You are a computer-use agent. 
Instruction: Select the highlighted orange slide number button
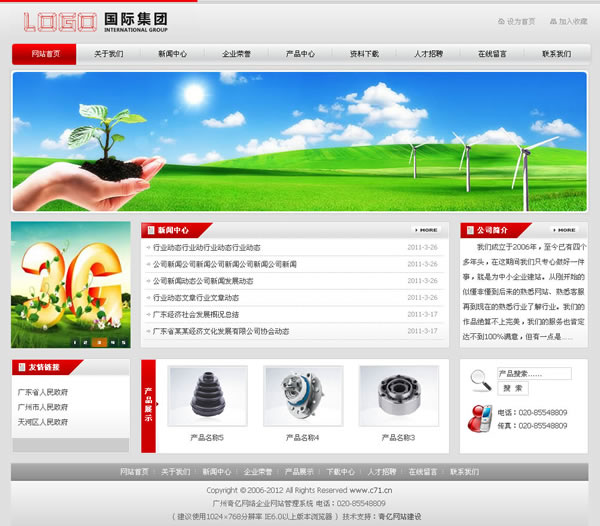[x=99, y=342]
